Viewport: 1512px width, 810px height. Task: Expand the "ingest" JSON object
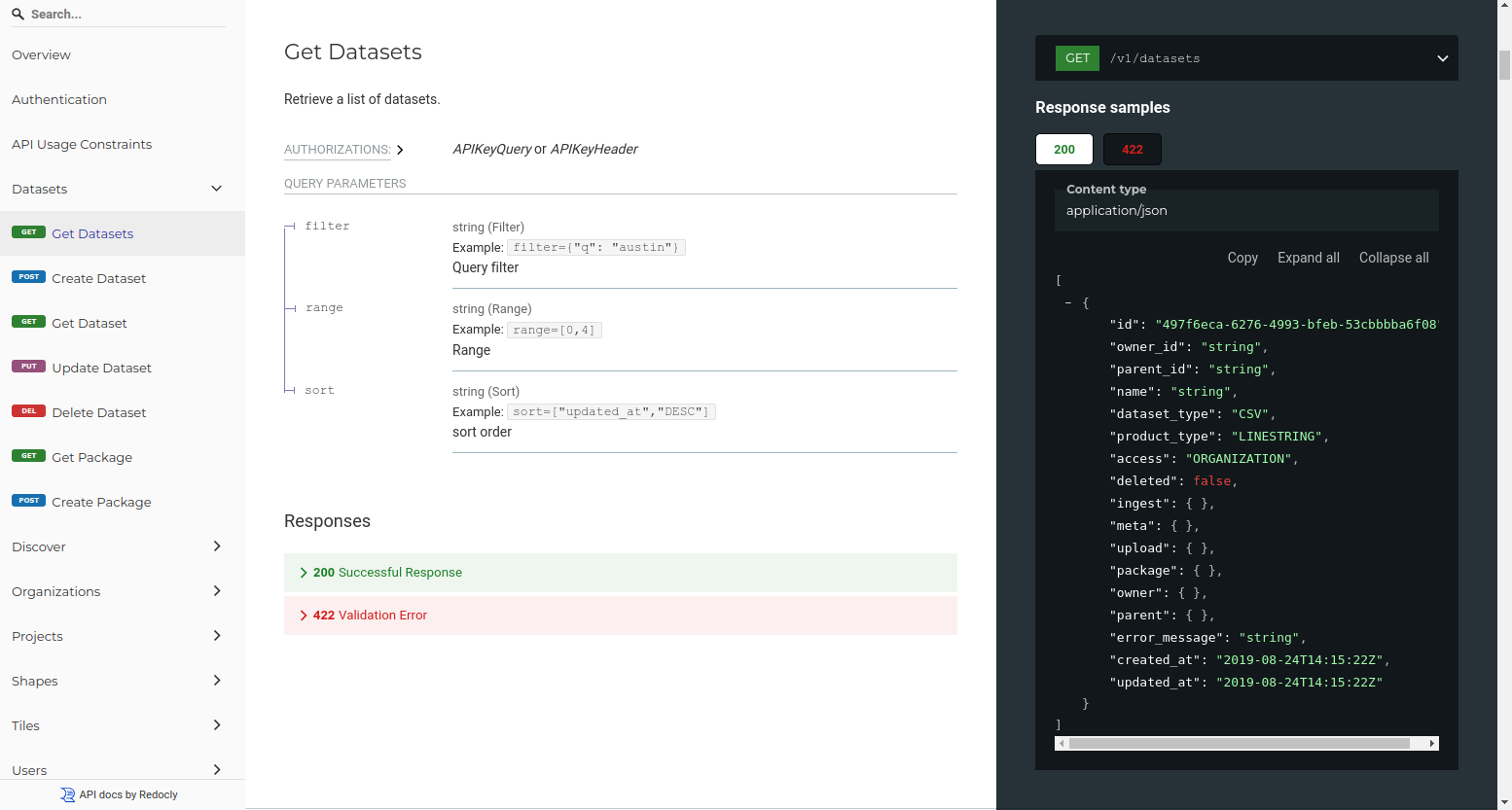[1198, 504]
